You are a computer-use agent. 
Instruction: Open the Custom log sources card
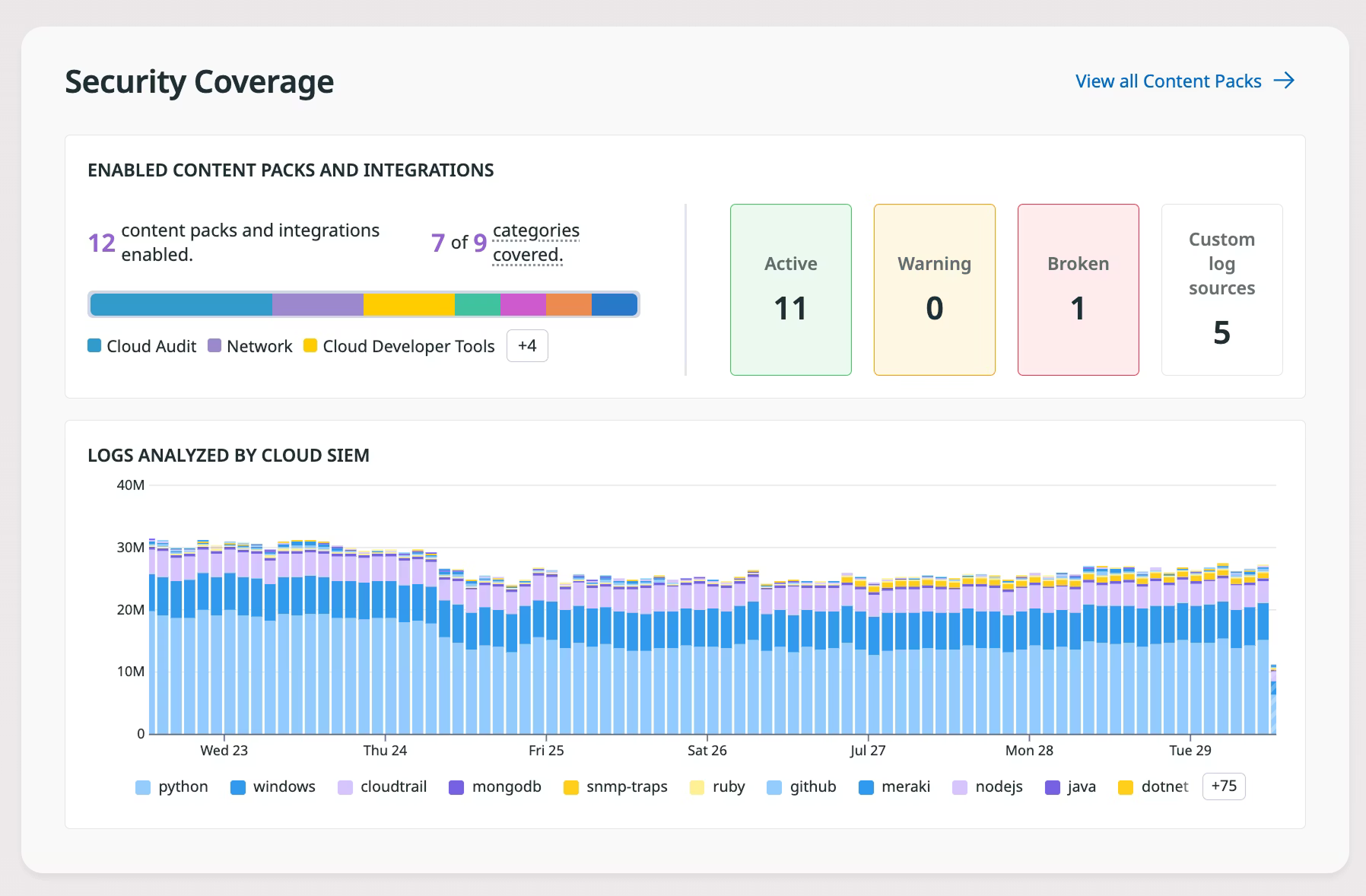tap(1222, 290)
